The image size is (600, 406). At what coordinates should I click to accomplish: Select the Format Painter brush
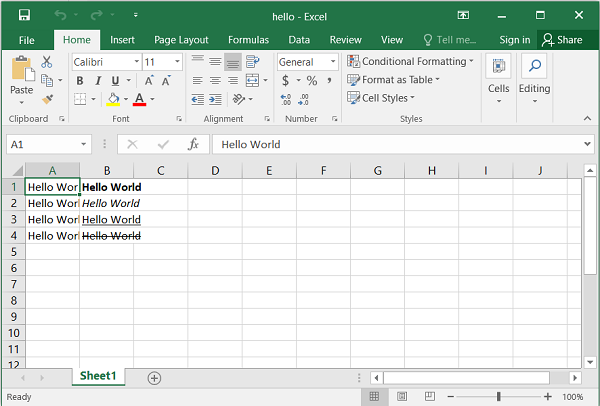(x=46, y=99)
